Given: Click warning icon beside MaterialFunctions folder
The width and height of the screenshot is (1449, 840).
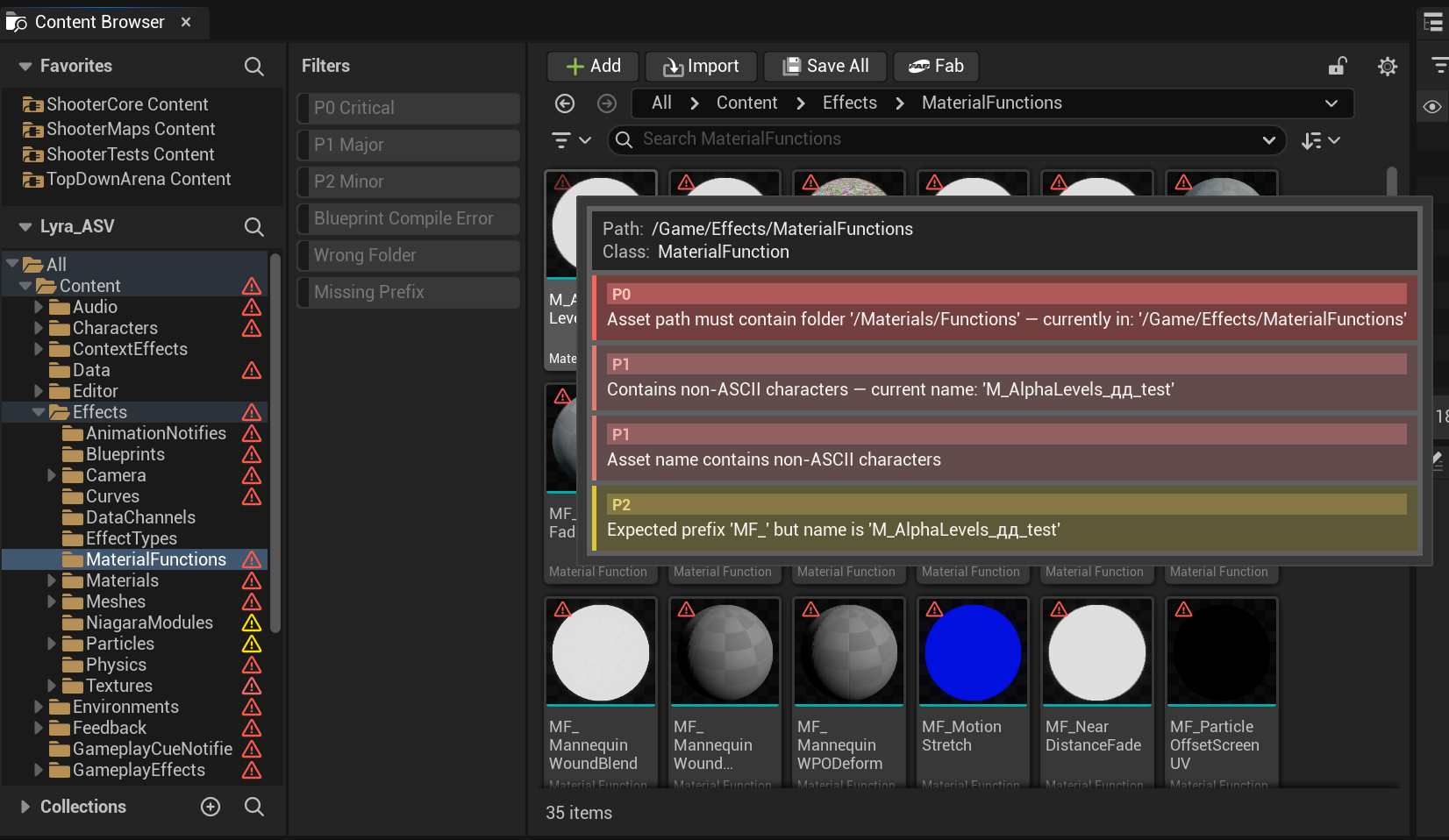Looking at the screenshot, I should 252,559.
